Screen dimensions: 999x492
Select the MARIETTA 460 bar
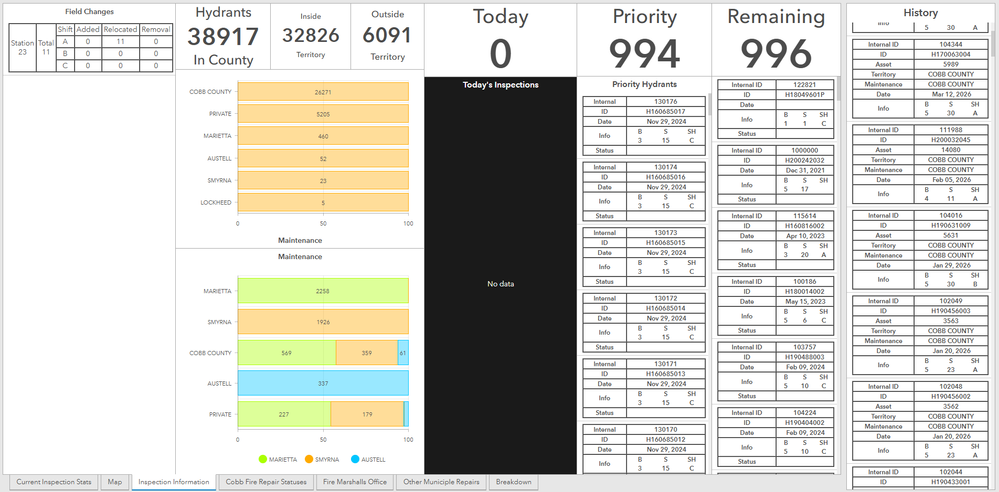click(x=323, y=136)
